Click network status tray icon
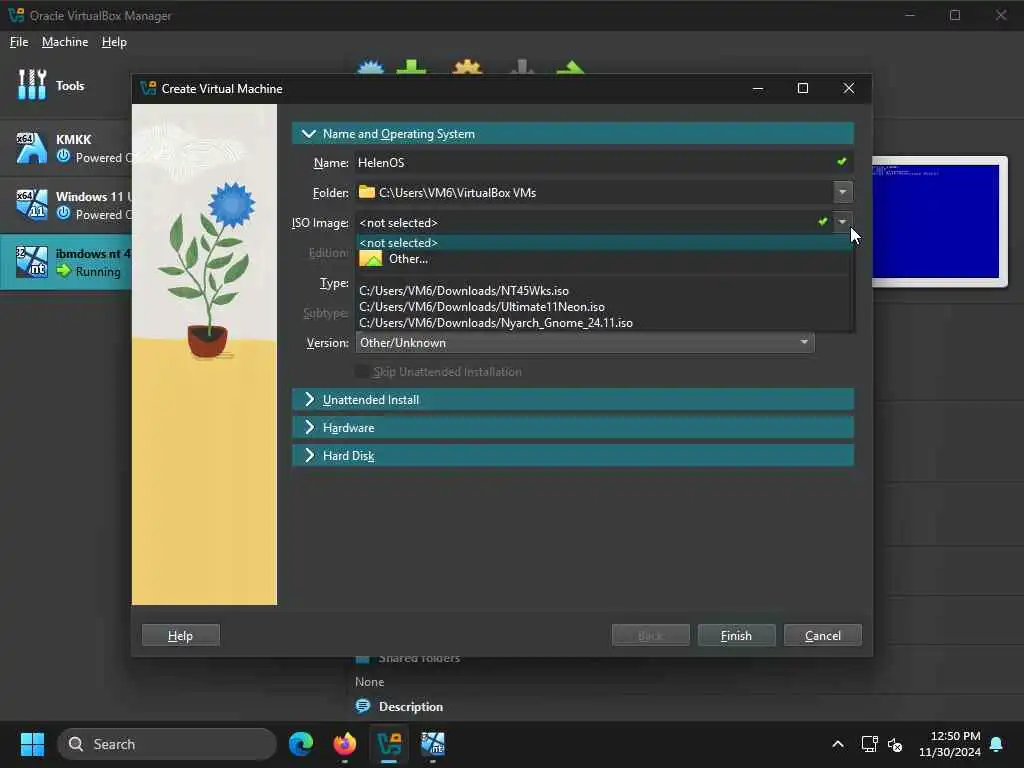 (x=869, y=744)
